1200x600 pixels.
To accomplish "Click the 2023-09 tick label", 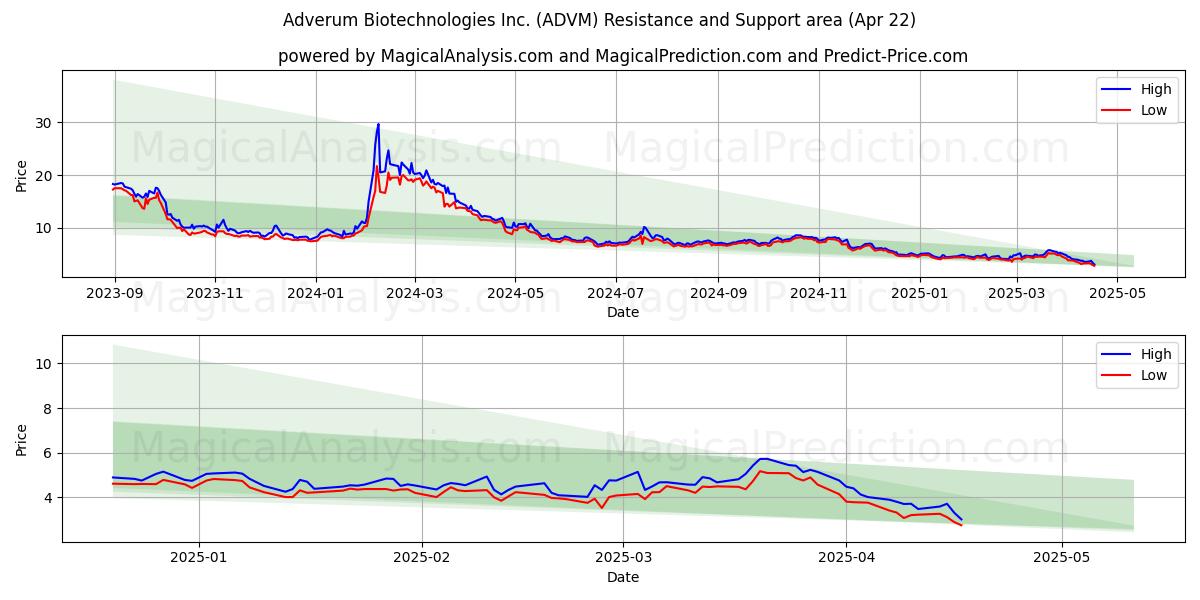I will point(115,293).
